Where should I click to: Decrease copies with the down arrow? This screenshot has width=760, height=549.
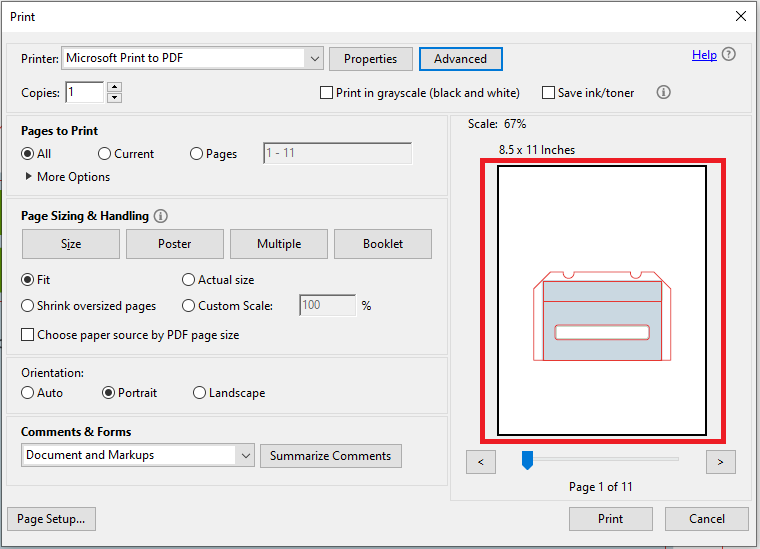[x=114, y=97]
